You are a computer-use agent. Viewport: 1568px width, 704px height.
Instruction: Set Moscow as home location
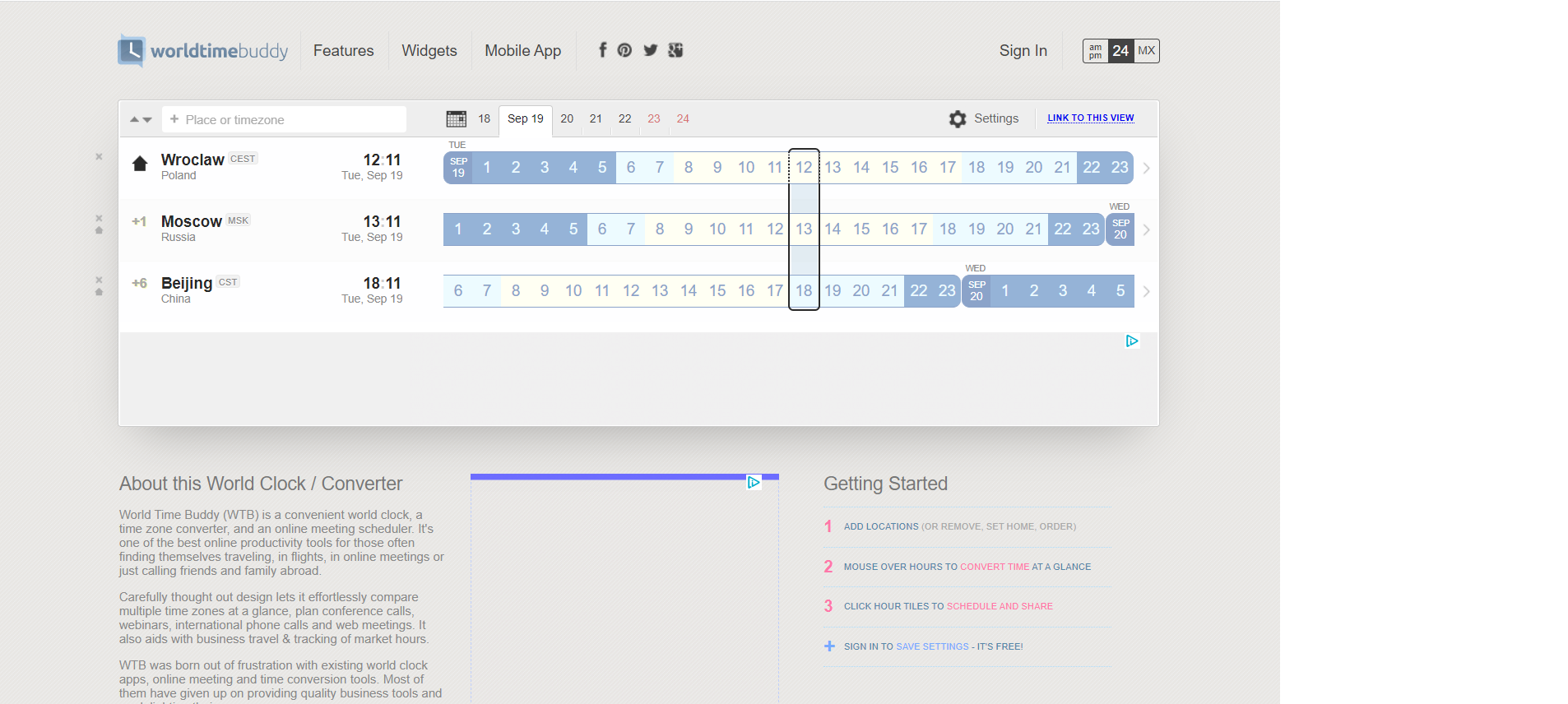pyautogui.click(x=99, y=230)
